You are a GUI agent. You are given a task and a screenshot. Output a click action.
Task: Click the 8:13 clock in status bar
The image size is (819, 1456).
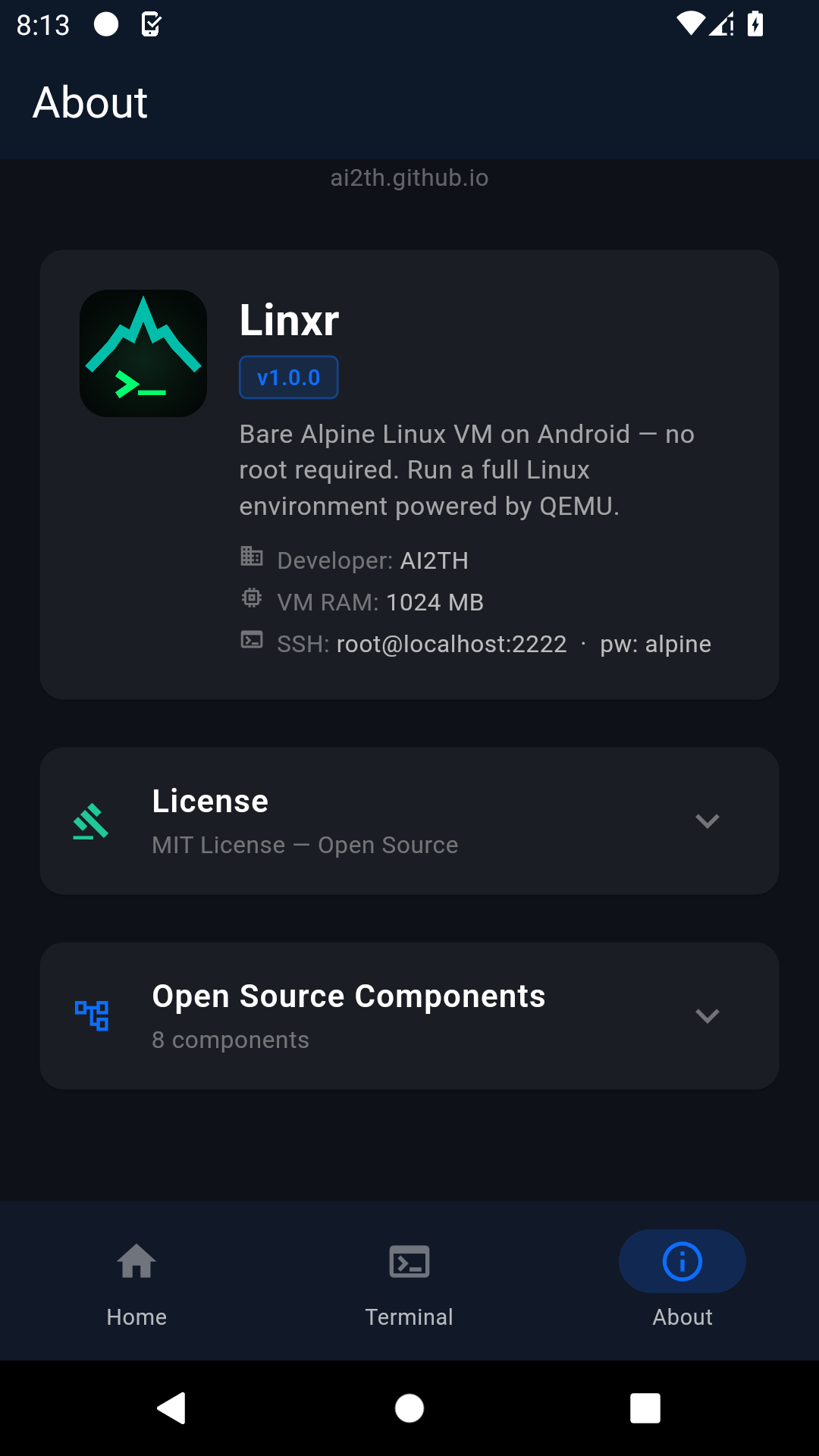(43, 25)
